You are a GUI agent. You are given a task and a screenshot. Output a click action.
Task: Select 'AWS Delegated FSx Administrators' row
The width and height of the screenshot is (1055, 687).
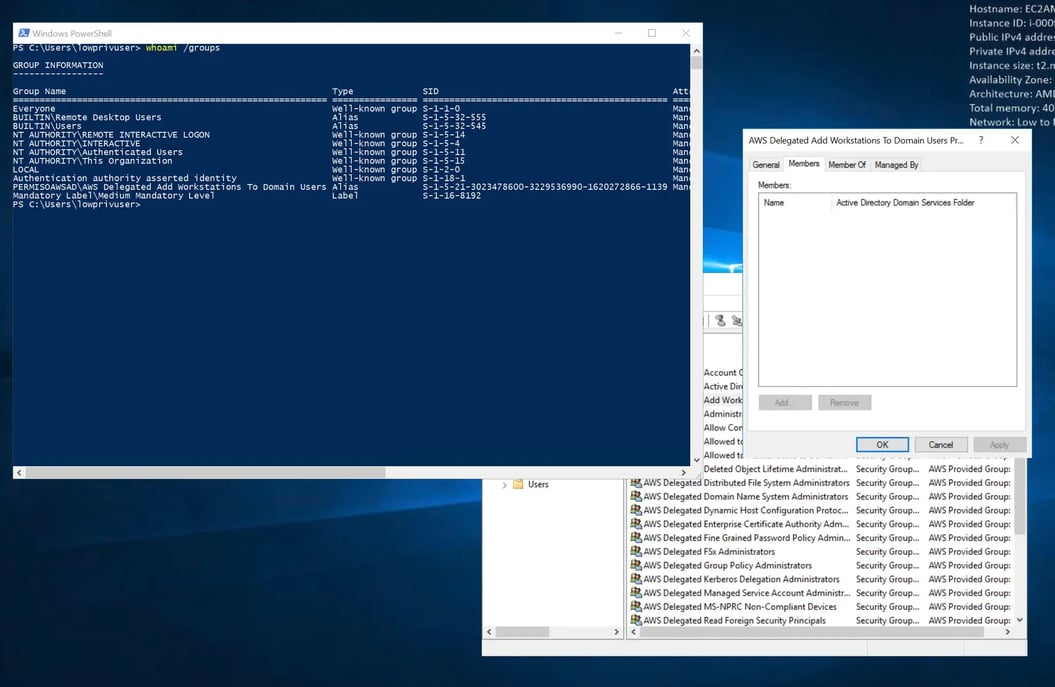[x=820, y=552]
